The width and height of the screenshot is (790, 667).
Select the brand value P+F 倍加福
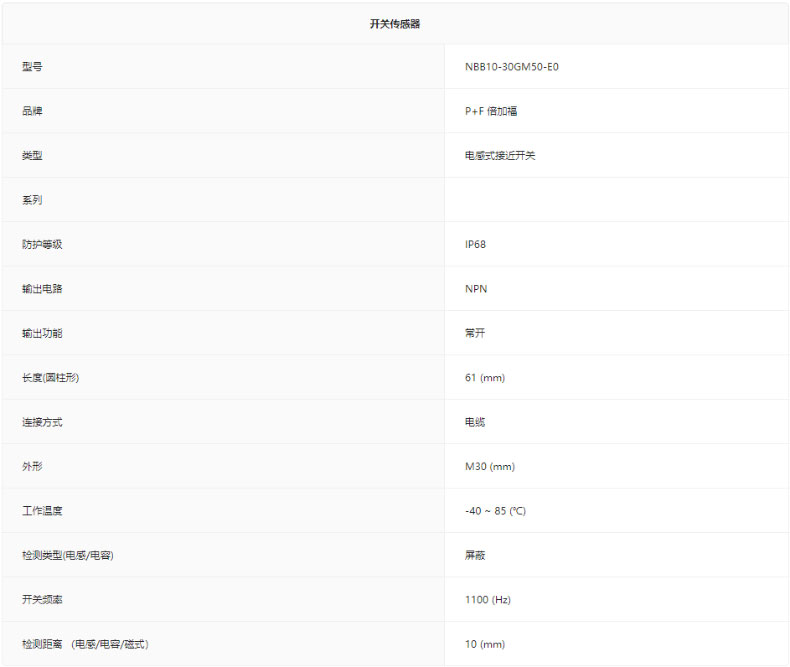coord(491,112)
